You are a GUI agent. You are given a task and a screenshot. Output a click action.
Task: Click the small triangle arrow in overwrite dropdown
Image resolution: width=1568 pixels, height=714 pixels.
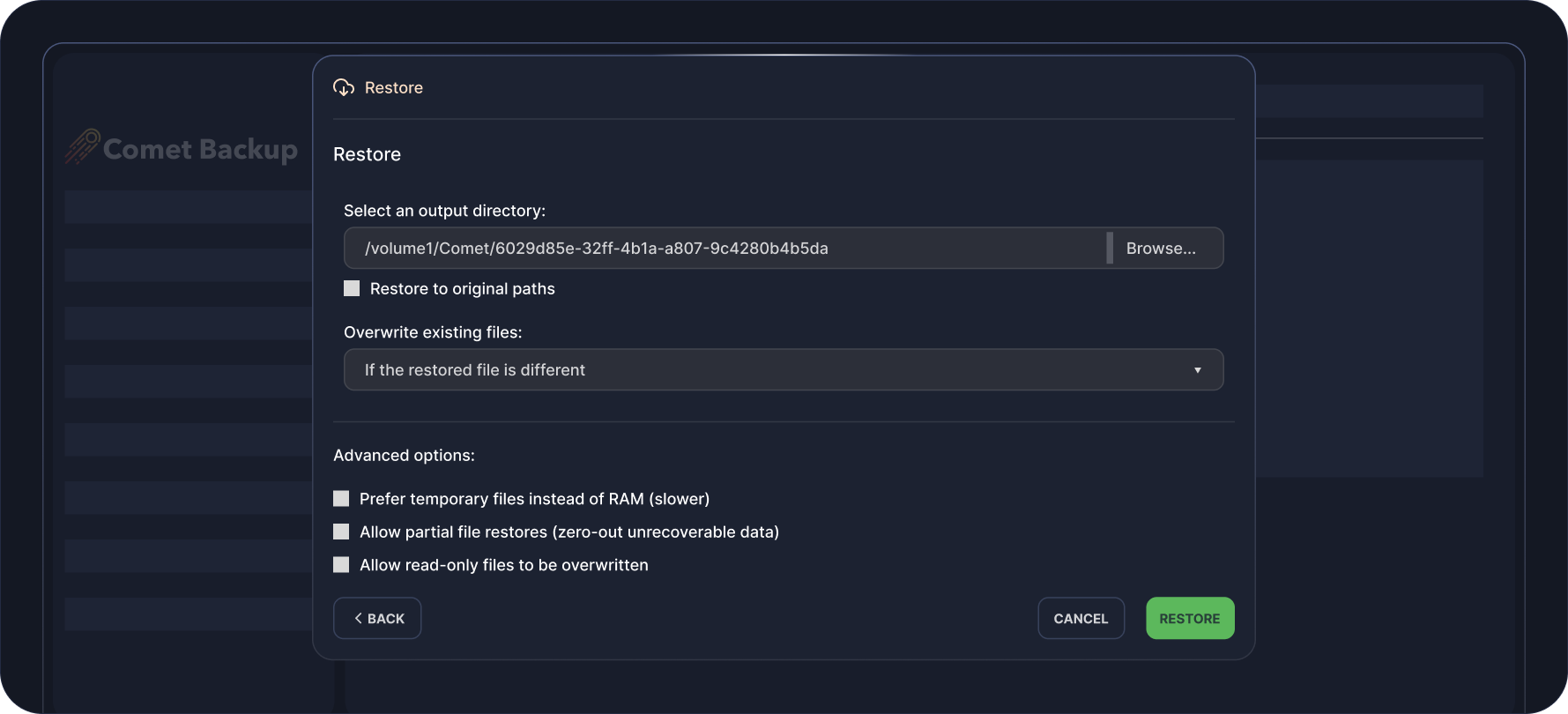(1197, 370)
